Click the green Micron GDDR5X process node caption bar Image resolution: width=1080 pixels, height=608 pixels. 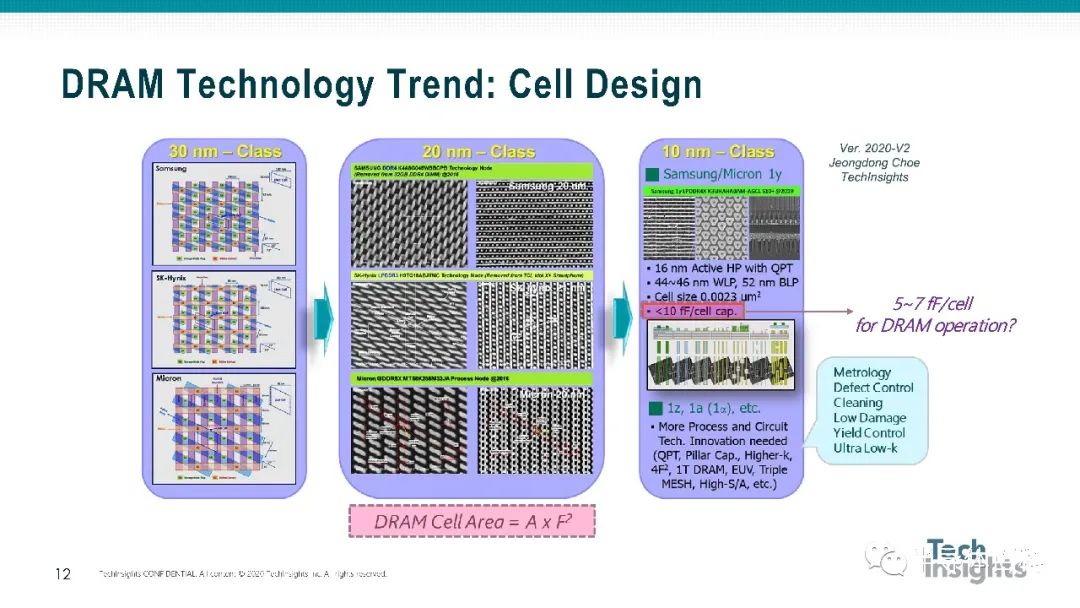pyautogui.click(x=472, y=379)
